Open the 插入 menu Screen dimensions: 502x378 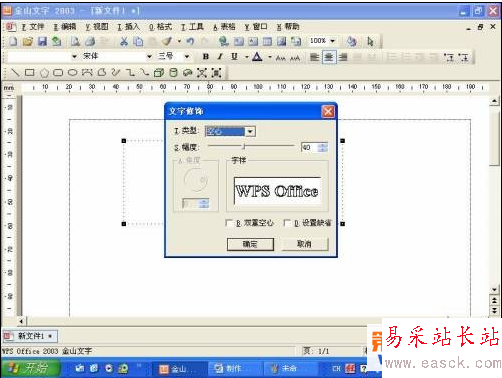click(128, 27)
